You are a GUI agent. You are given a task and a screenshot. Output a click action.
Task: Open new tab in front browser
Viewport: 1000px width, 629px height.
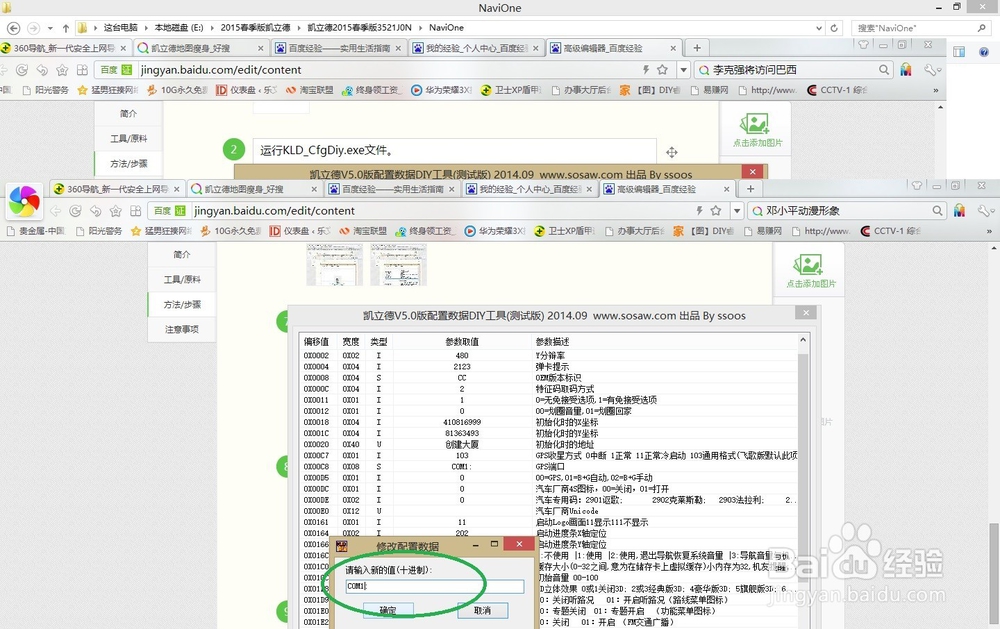(x=750, y=189)
